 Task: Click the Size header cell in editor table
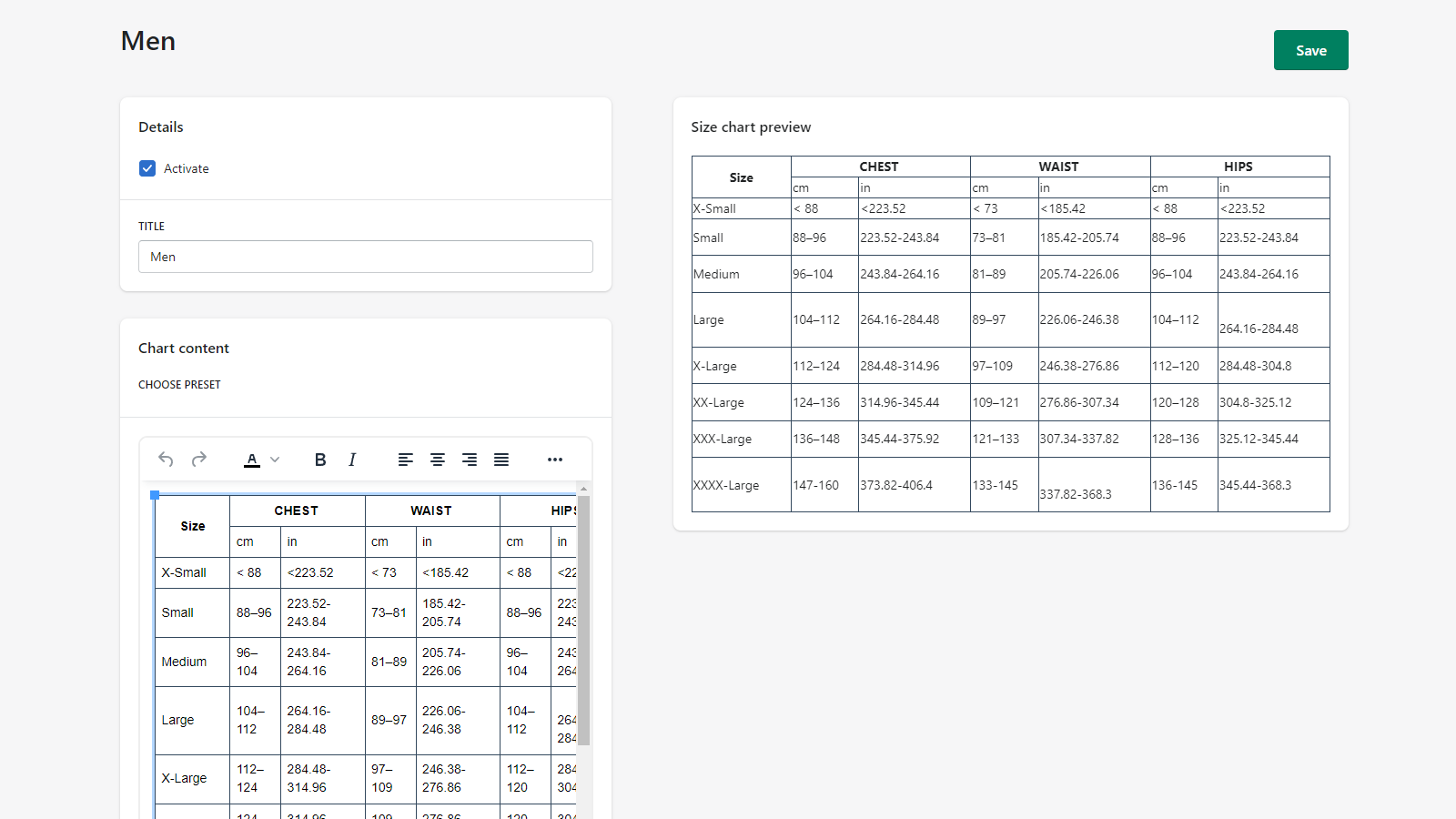(x=193, y=526)
